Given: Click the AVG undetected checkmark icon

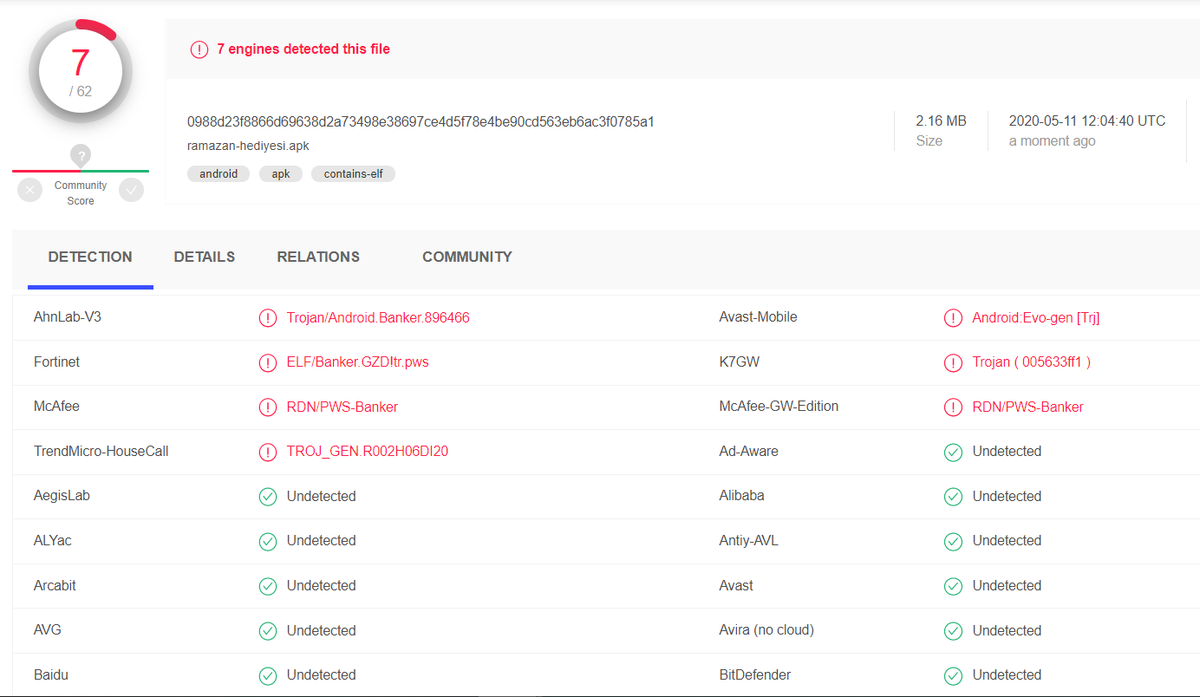Looking at the screenshot, I should point(268,631).
